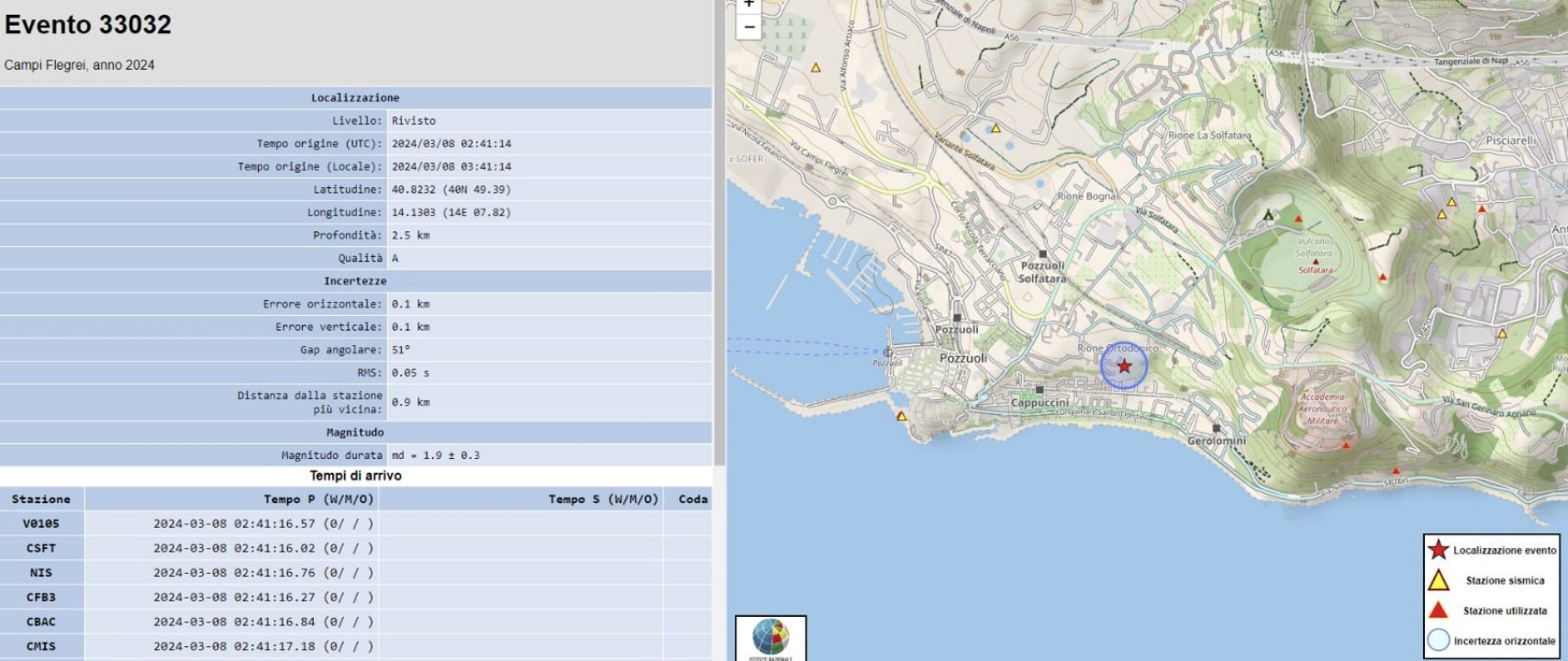This screenshot has height=661, width=1568.
Task: Click the event panel vertical scrollbar
Action: (x=719, y=233)
